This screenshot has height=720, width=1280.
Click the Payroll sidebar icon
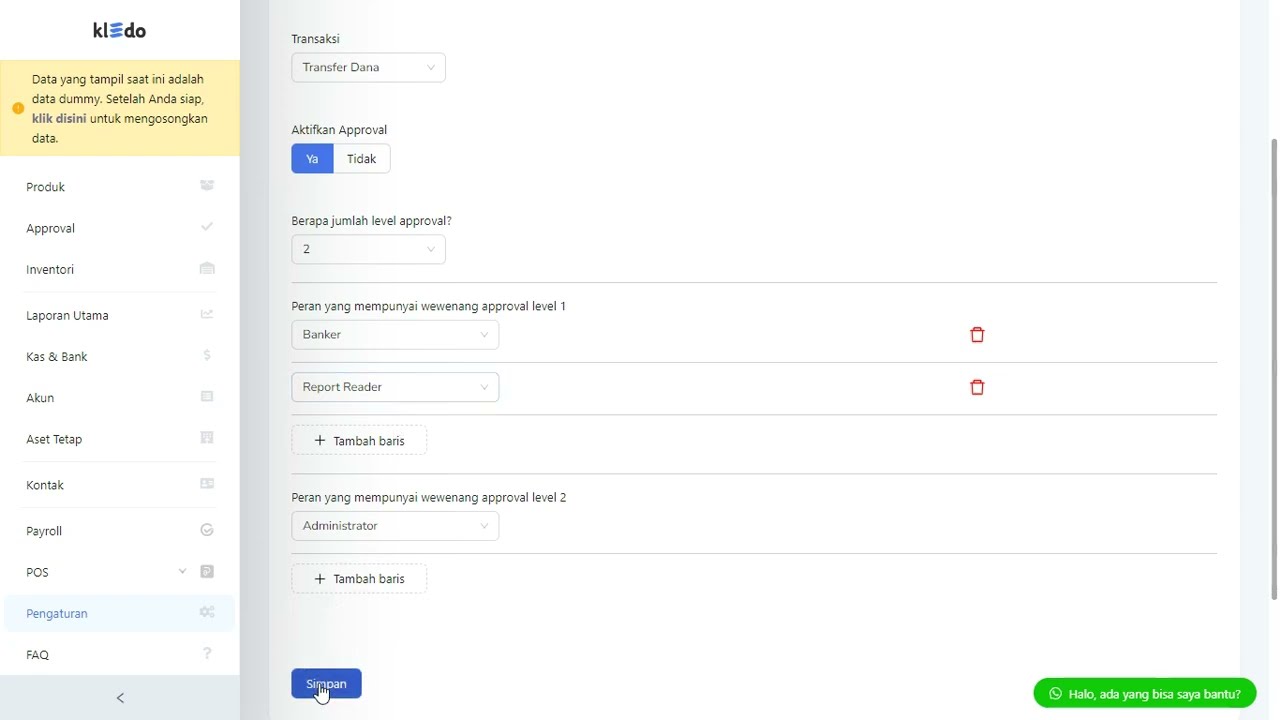(x=207, y=530)
